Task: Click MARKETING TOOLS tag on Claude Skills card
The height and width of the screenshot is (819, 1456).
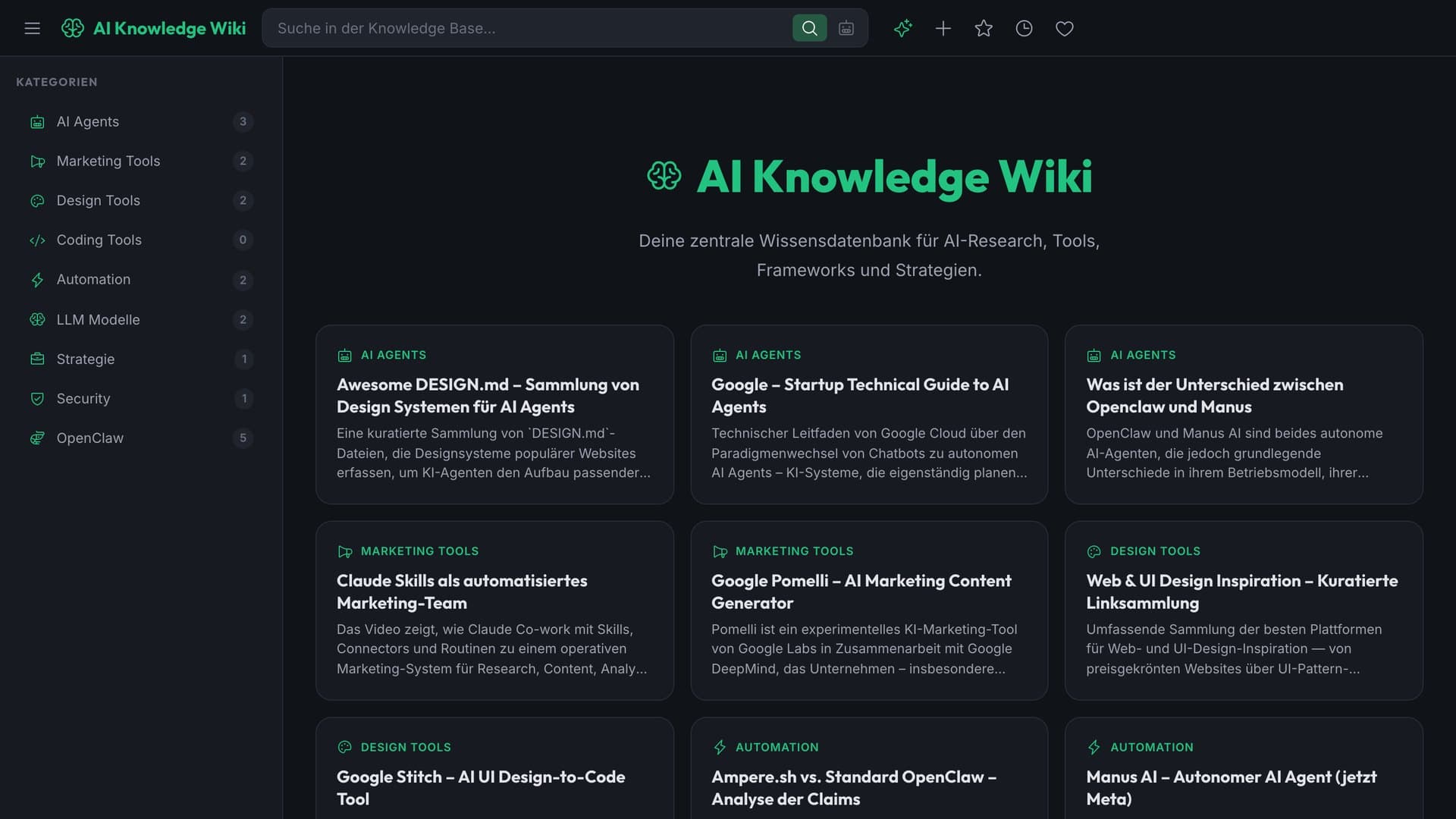Action: pos(419,551)
